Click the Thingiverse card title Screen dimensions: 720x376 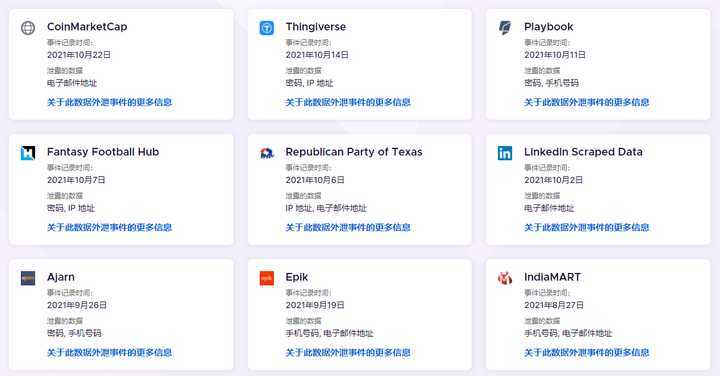315,27
